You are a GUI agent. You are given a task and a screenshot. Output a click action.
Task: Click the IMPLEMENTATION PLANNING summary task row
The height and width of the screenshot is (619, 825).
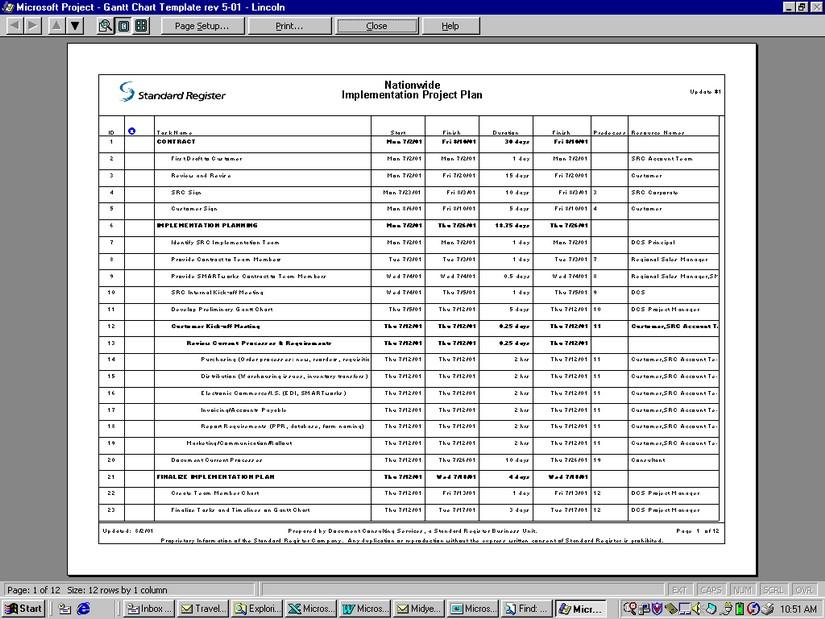[409, 226]
